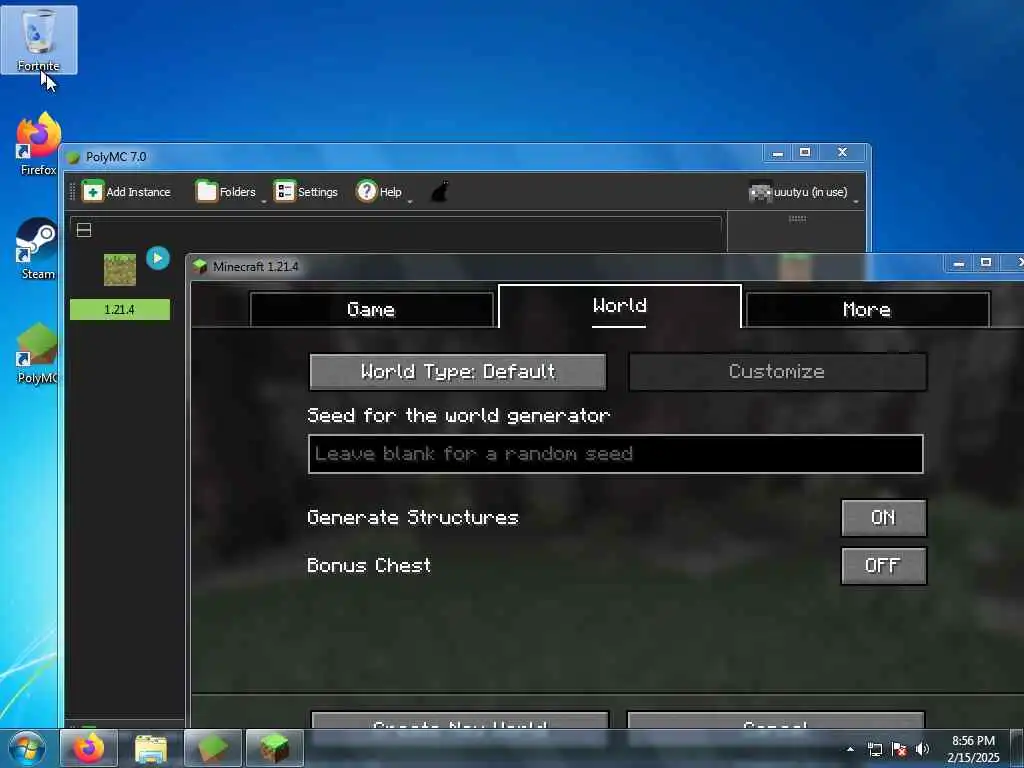Open the uuutyu account dropdown
The height and width of the screenshot is (768, 1024).
pyautogui.click(x=801, y=192)
